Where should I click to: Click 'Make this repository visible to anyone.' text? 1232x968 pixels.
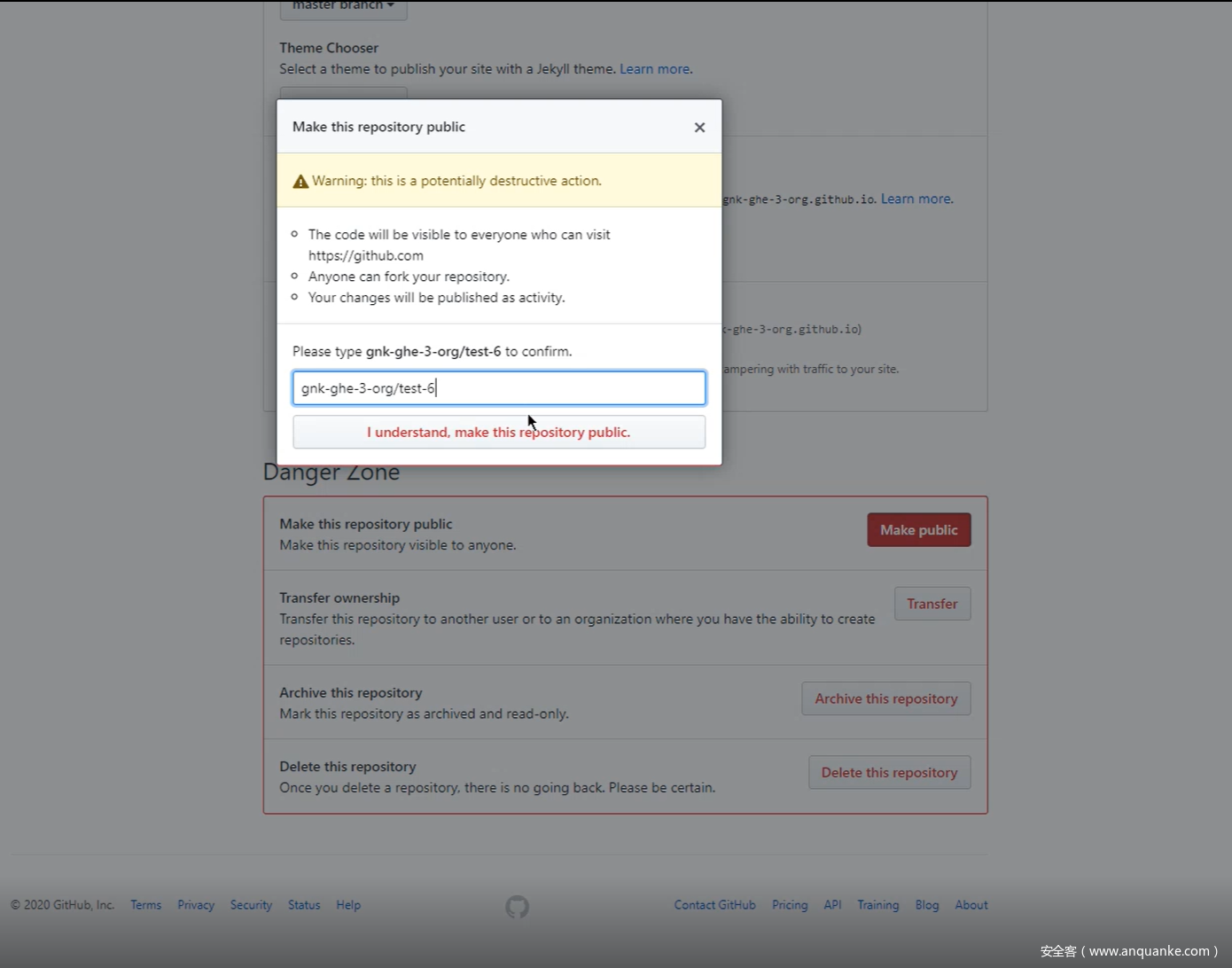[x=398, y=545]
